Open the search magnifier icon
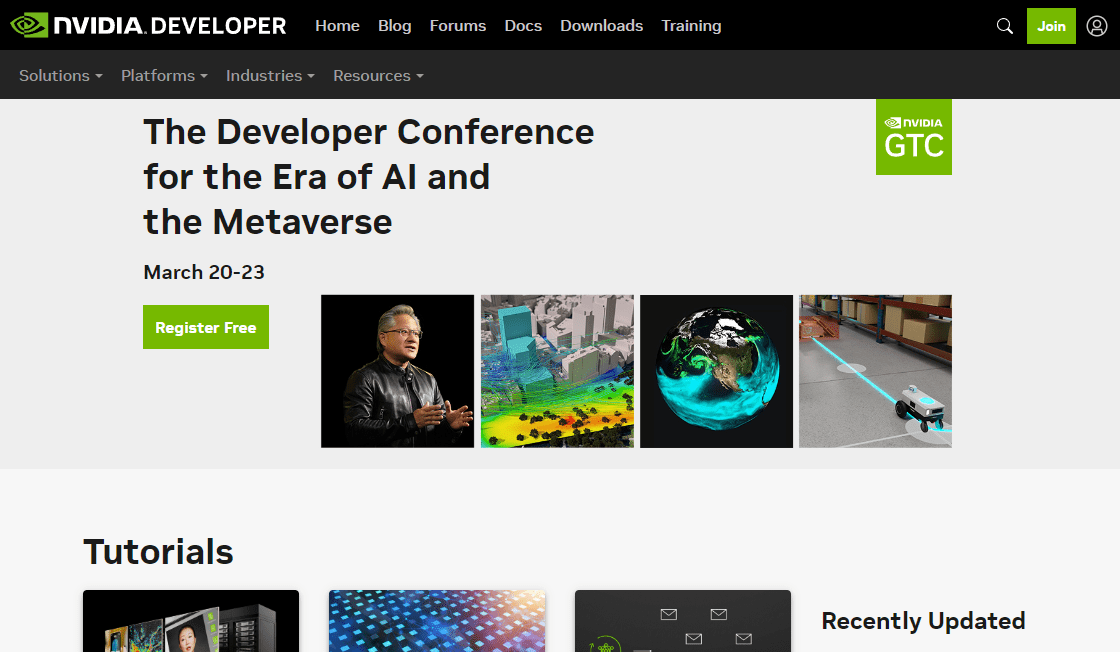This screenshot has width=1120, height=652. coord(1004,26)
